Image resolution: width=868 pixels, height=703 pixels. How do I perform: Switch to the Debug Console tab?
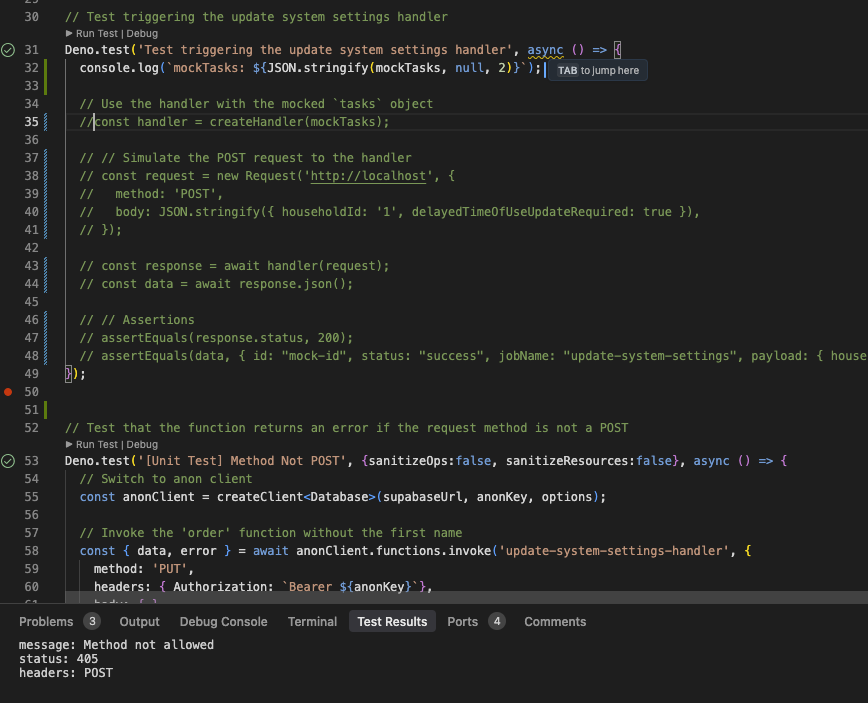pyautogui.click(x=224, y=622)
